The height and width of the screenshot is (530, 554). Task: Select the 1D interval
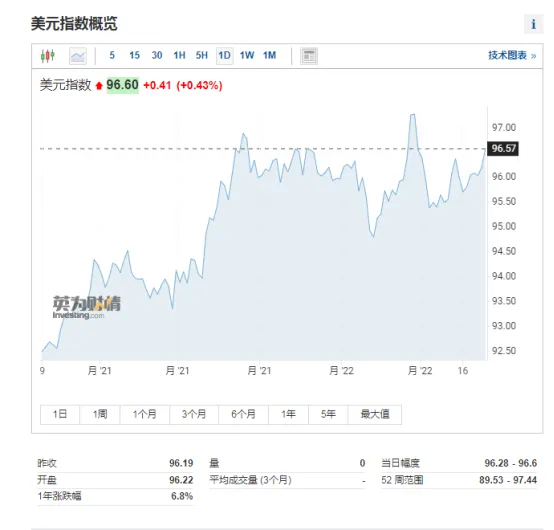(x=225, y=55)
